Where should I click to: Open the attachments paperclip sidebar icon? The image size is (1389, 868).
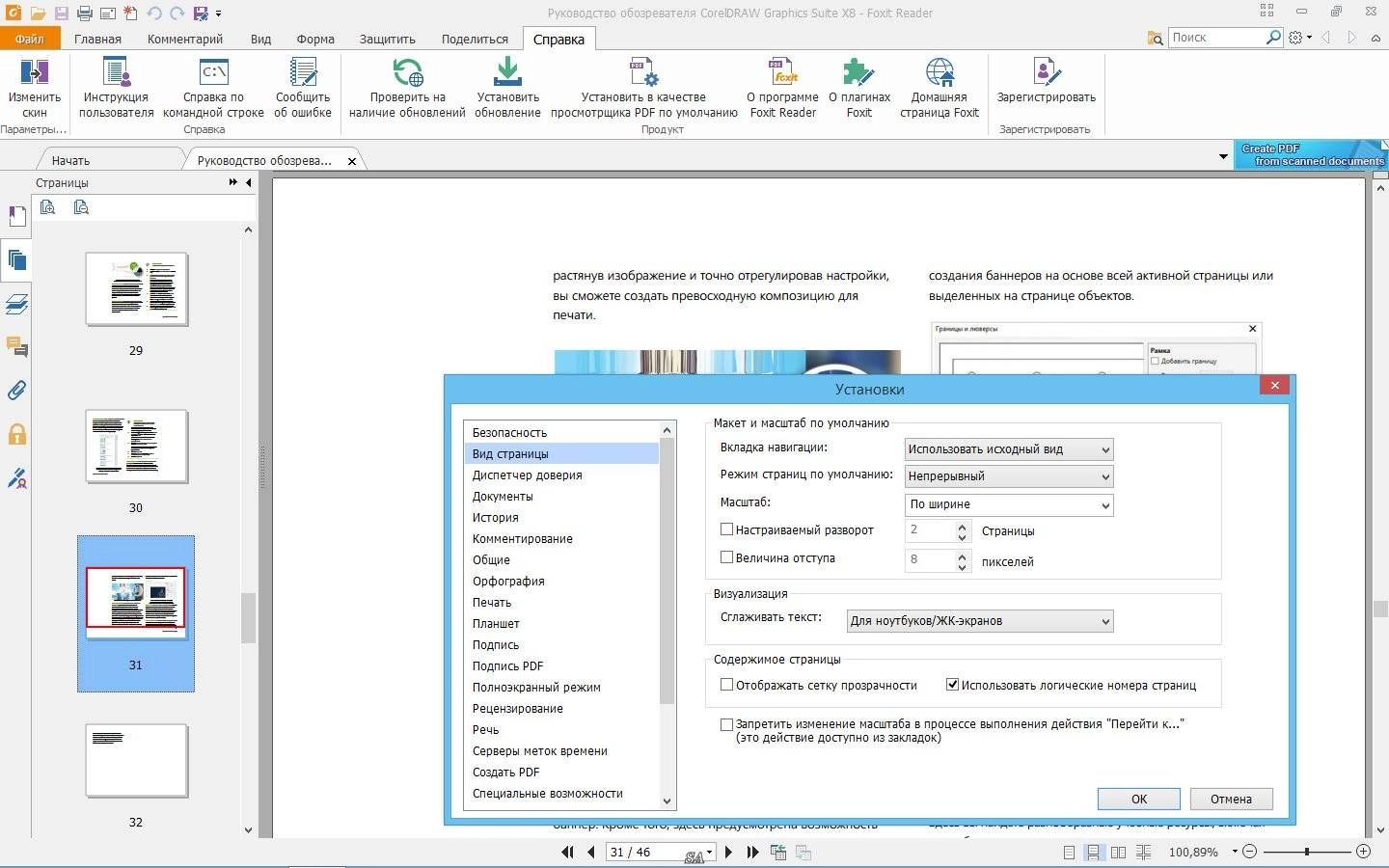(x=16, y=391)
